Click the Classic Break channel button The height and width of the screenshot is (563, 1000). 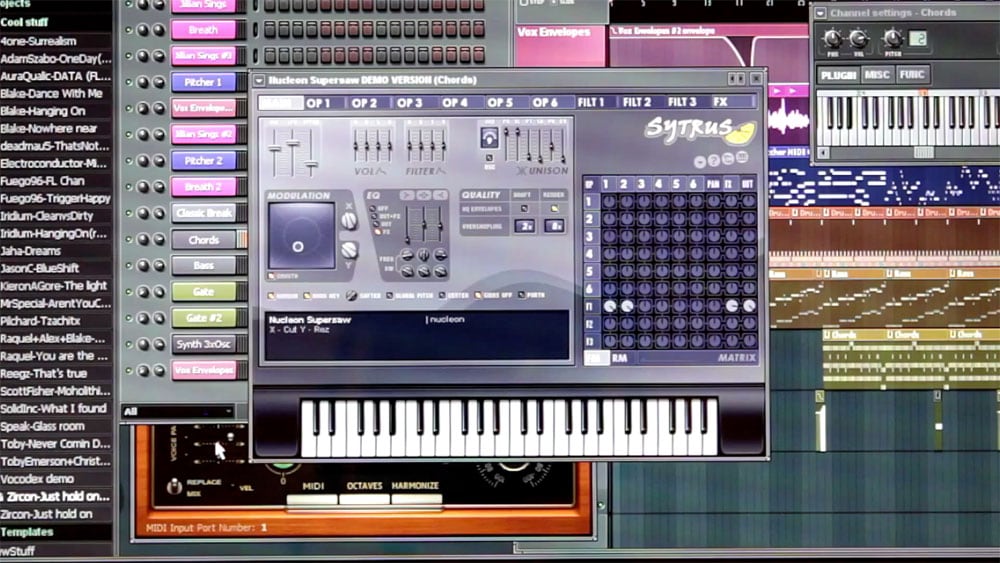tap(204, 213)
